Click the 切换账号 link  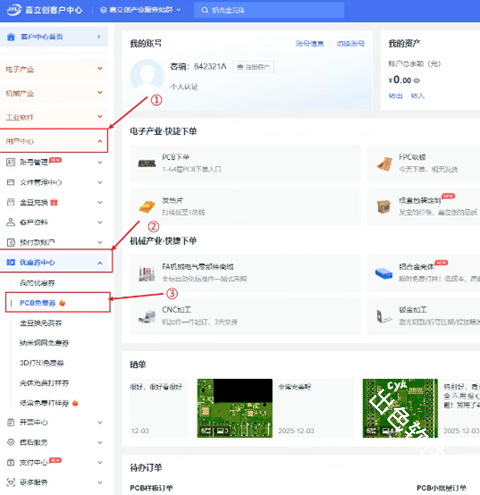pos(350,43)
